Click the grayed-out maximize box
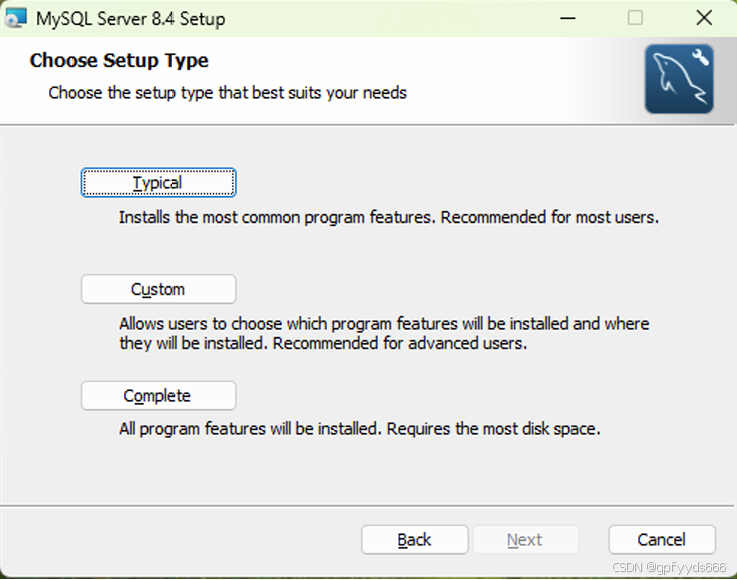Viewport: 737px width, 580px height. 635,18
